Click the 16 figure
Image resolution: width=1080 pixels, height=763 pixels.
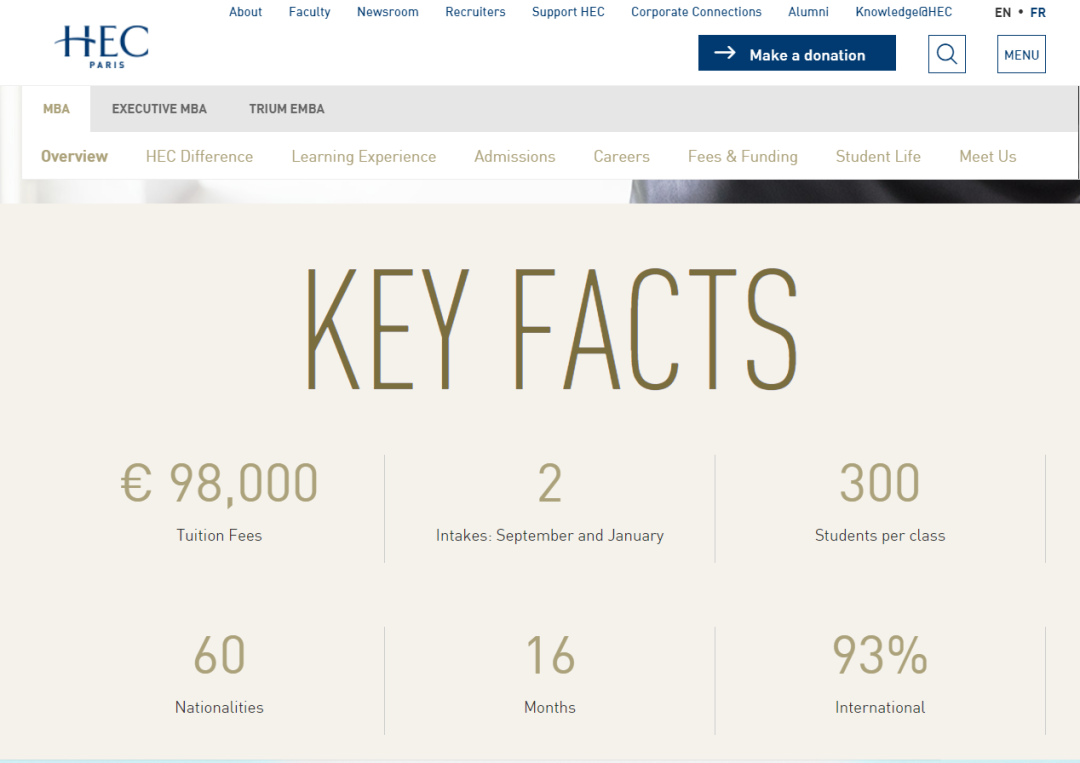coord(550,655)
